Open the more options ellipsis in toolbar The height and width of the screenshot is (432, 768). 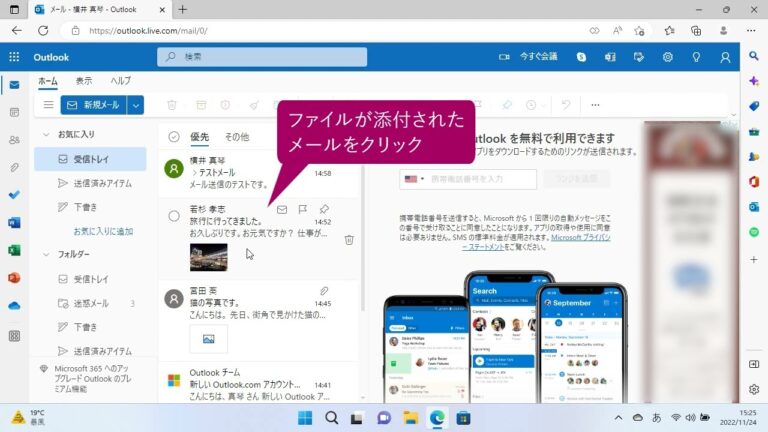pos(595,105)
